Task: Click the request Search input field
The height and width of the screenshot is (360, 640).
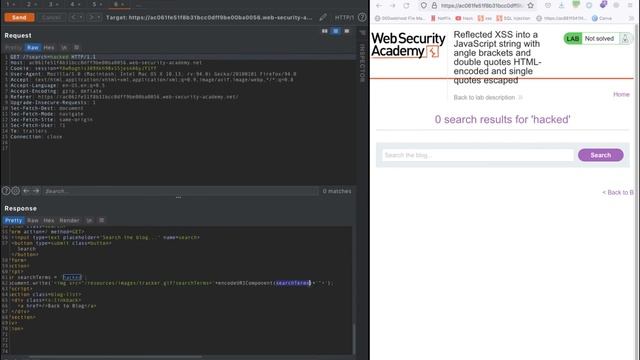Action: click(x=180, y=191)
